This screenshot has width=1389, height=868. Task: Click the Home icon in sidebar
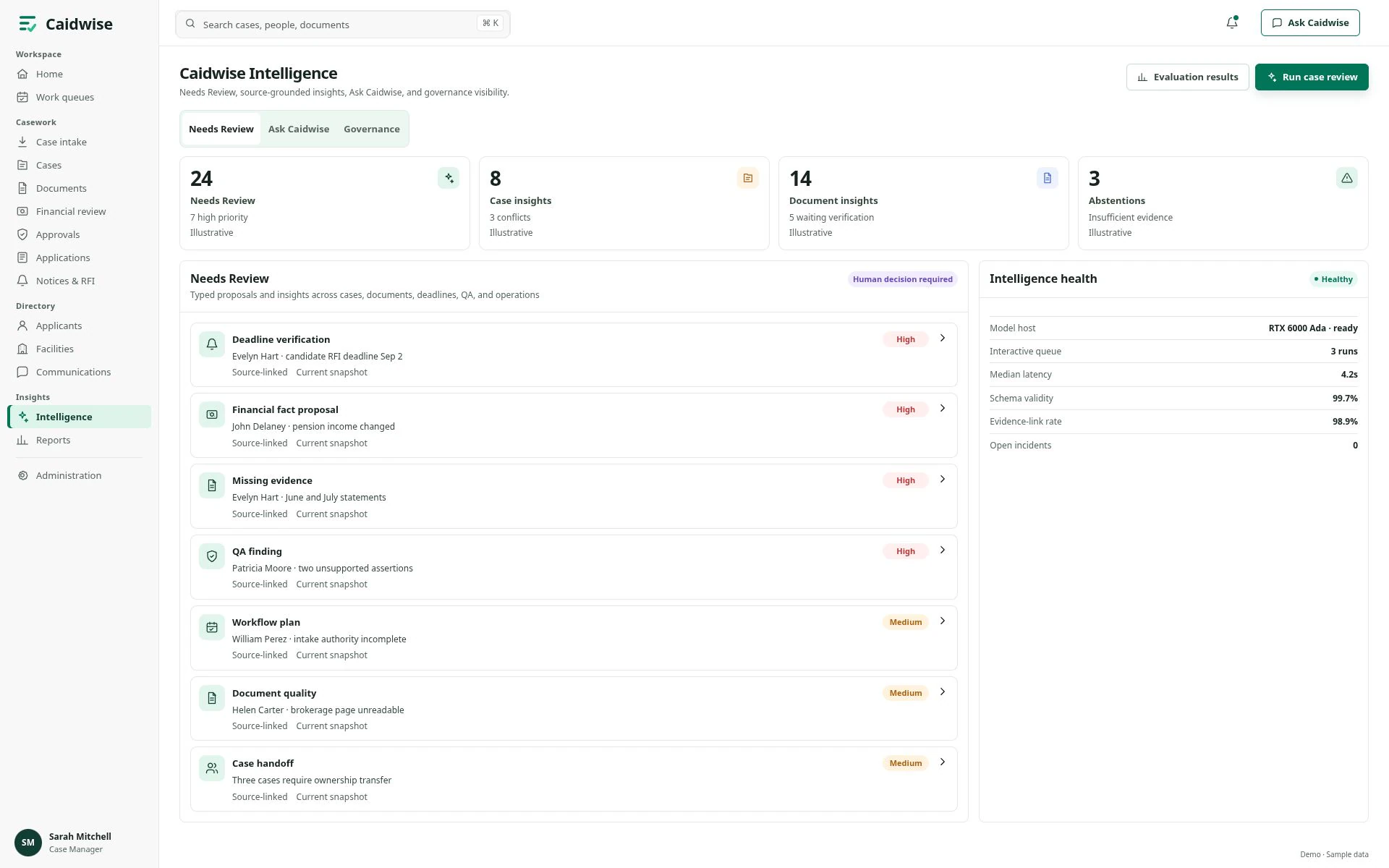pyautogui.click(x=22, y=74)
